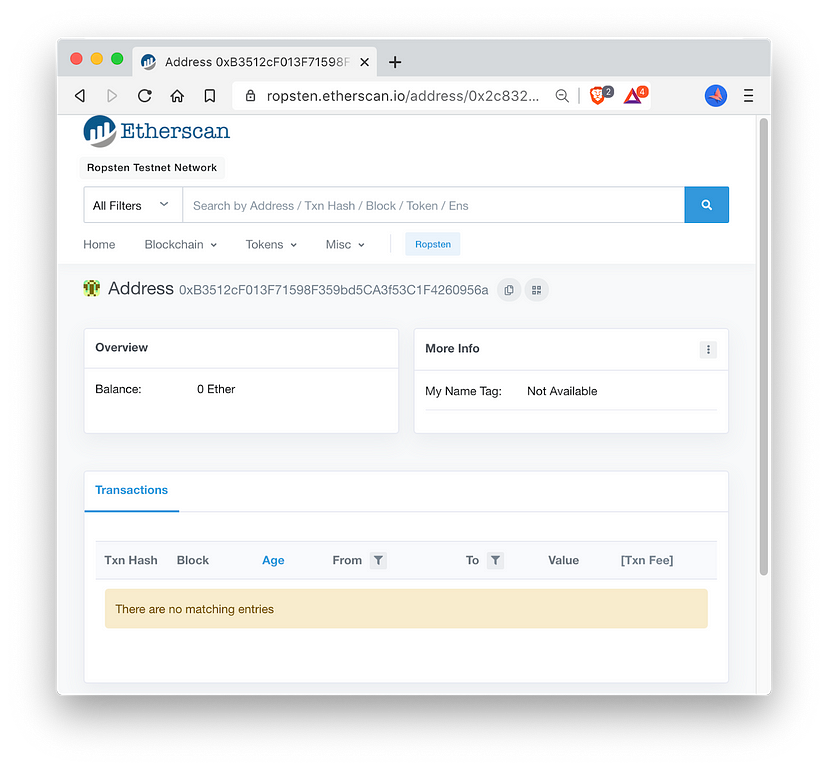Click the macOS yellow minimize button
828x770 pixels.
point(97,59)
